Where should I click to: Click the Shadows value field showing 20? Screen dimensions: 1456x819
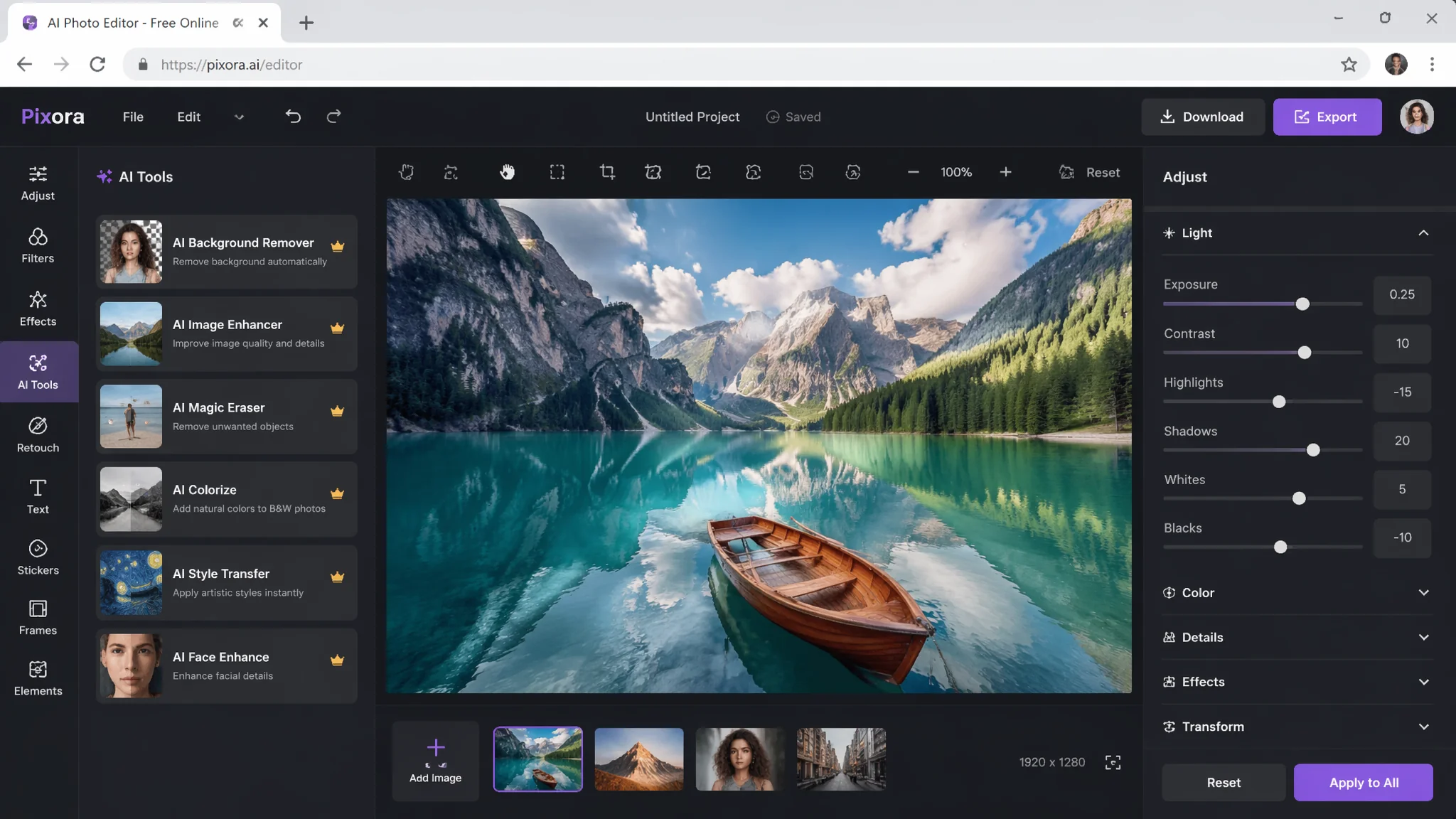1401,441
